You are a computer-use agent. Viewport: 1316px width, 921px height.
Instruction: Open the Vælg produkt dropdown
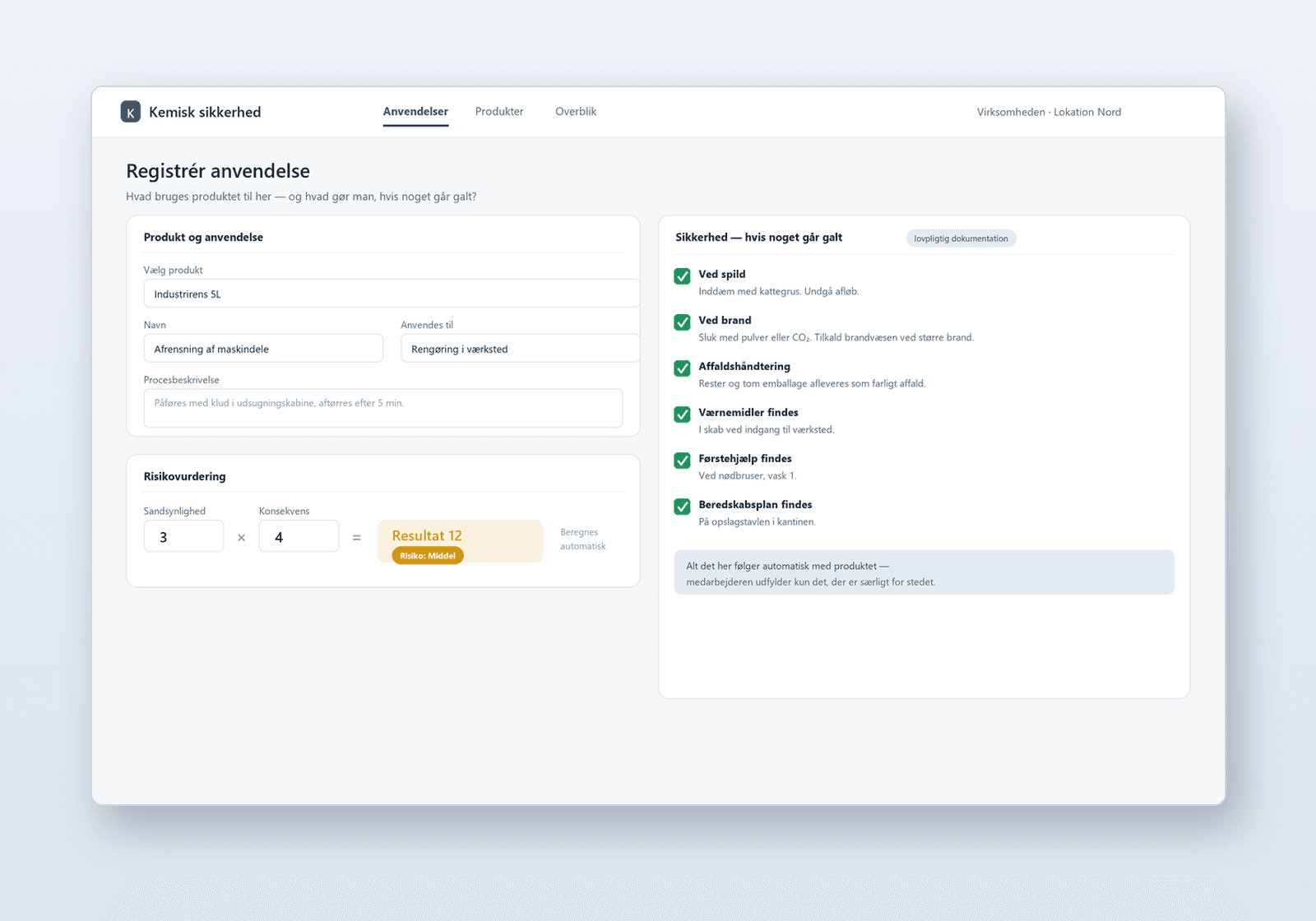tap(392, 294)
